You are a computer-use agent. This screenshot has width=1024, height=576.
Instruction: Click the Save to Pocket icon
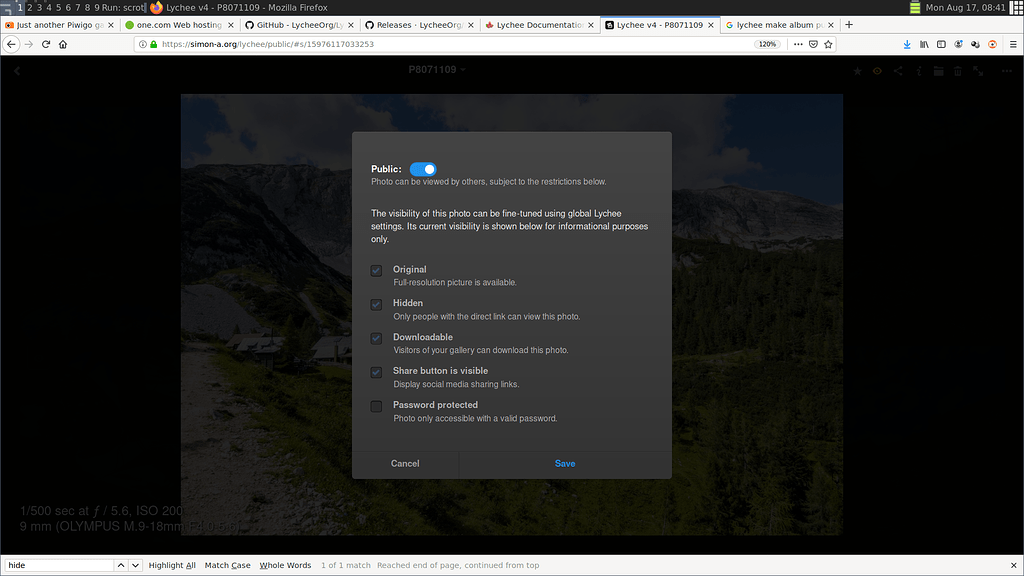[x=813, y=44]
